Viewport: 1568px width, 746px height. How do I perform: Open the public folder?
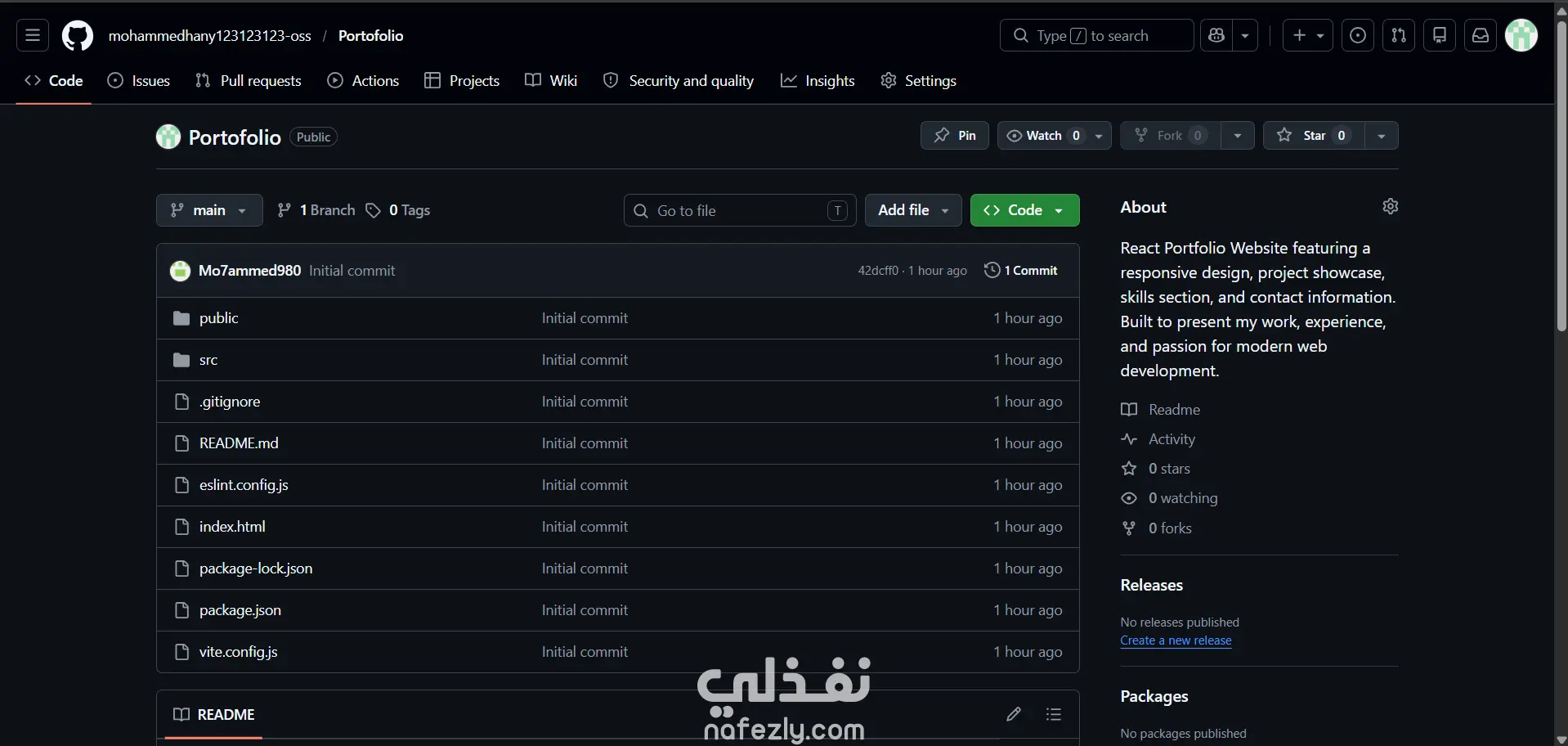tap(219, 318)
